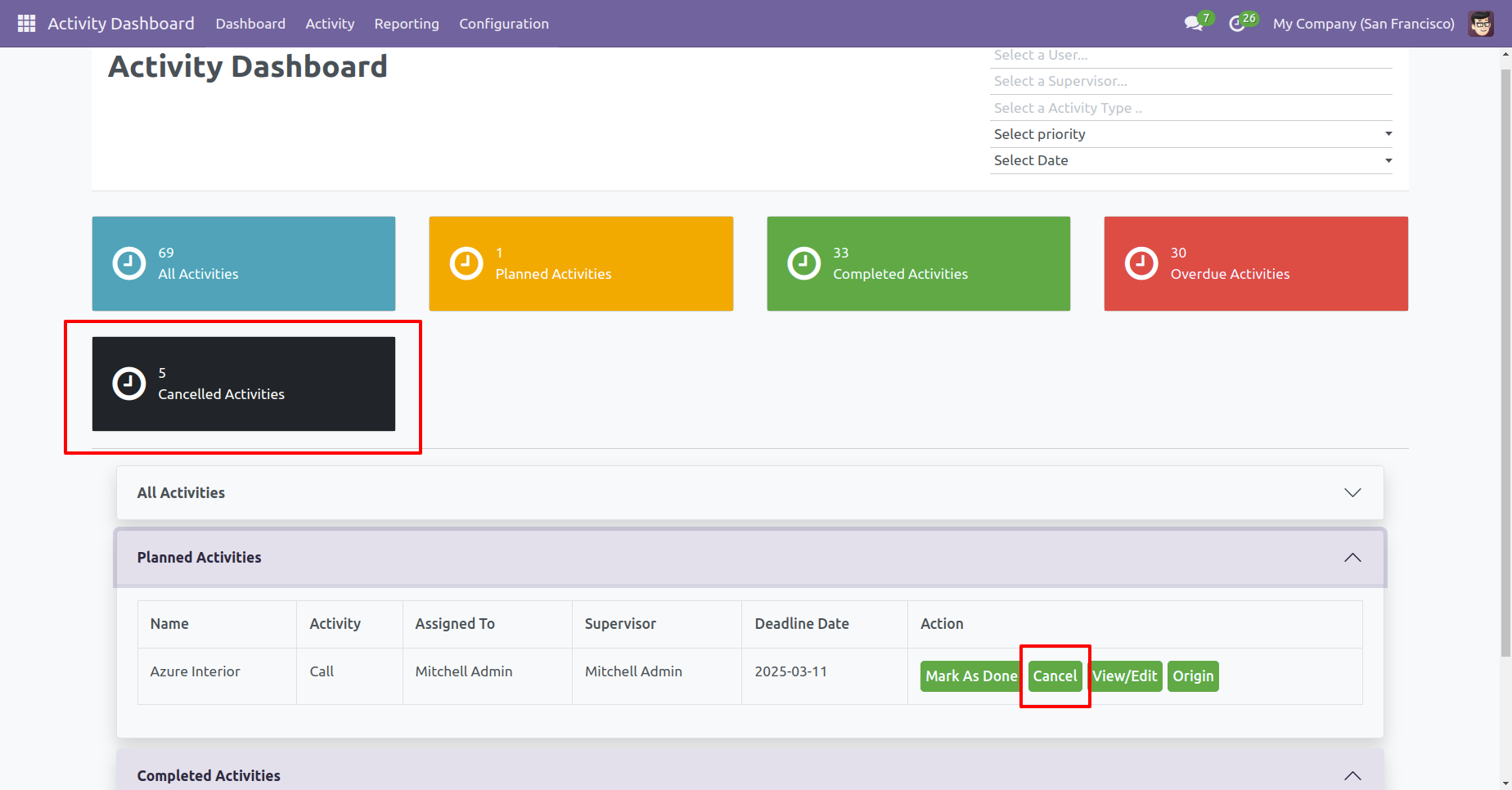Focus the Select a User field

(1191, 56)
